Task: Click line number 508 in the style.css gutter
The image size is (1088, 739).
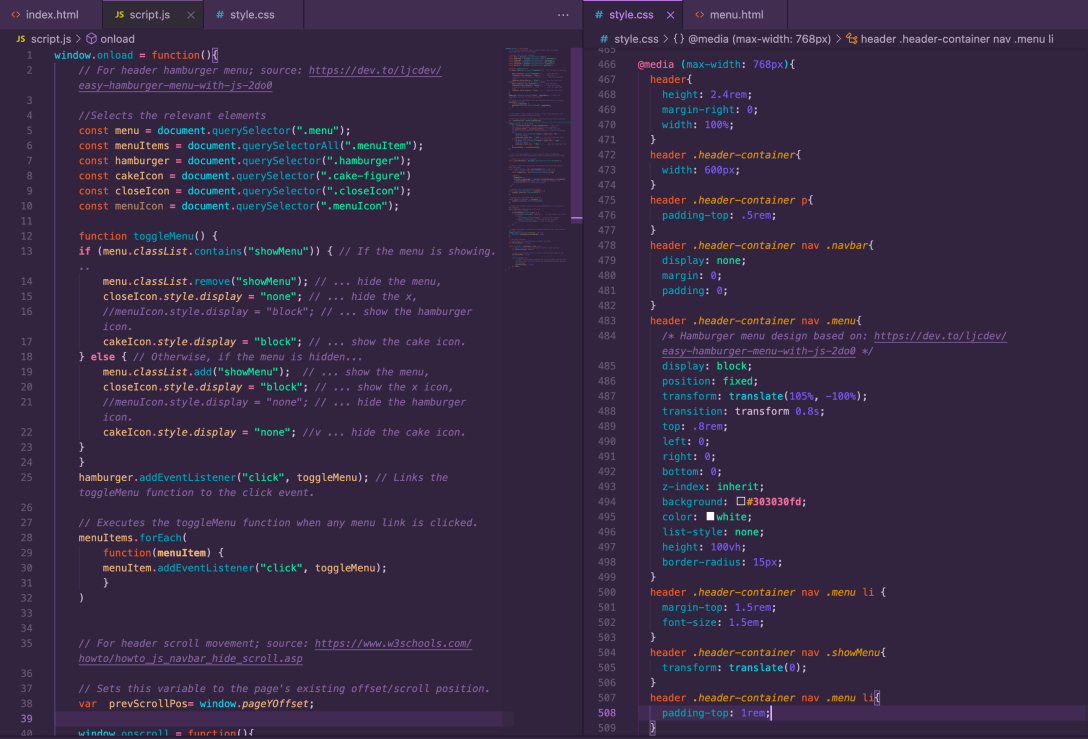Action: click(607, 713)
